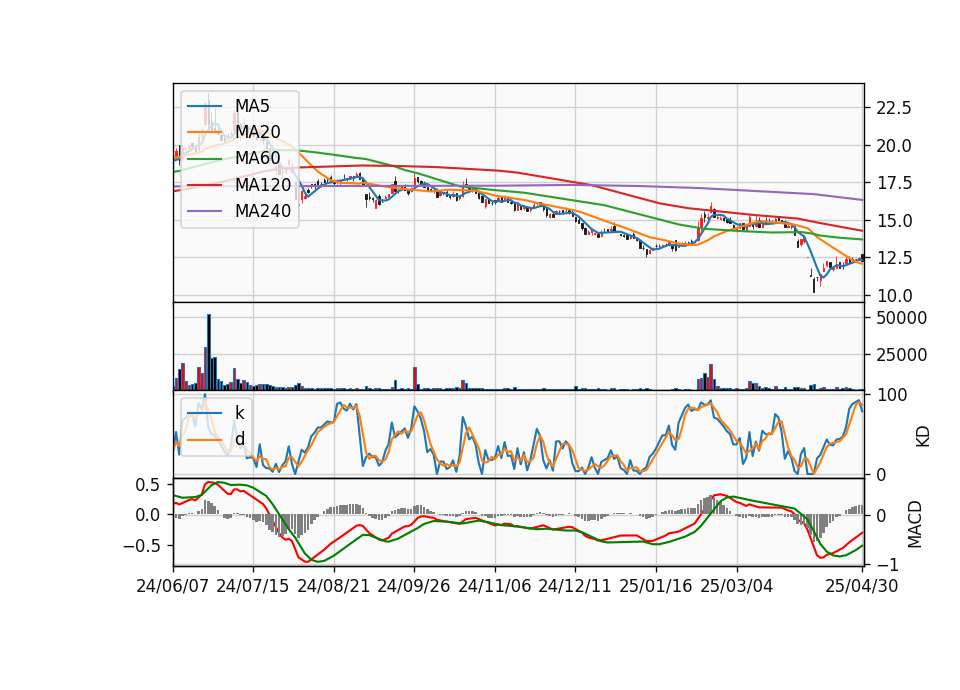
Task: Click the 15.0 price axis label
Action: click(x=894, y=221)
